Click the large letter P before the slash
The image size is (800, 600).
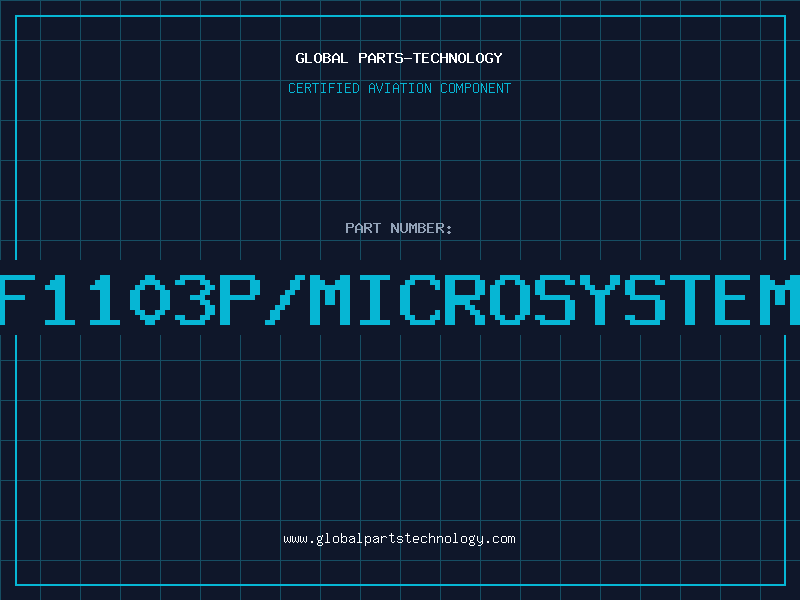[240, 300]
